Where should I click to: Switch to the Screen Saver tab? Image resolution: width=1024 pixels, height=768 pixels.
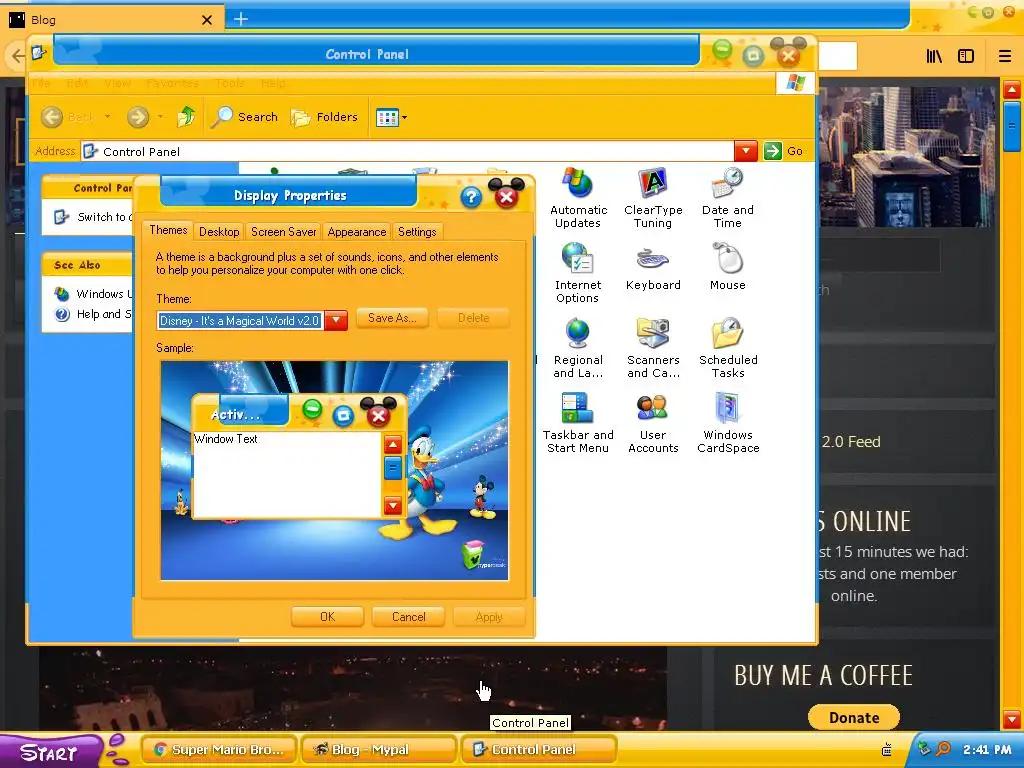283,232
